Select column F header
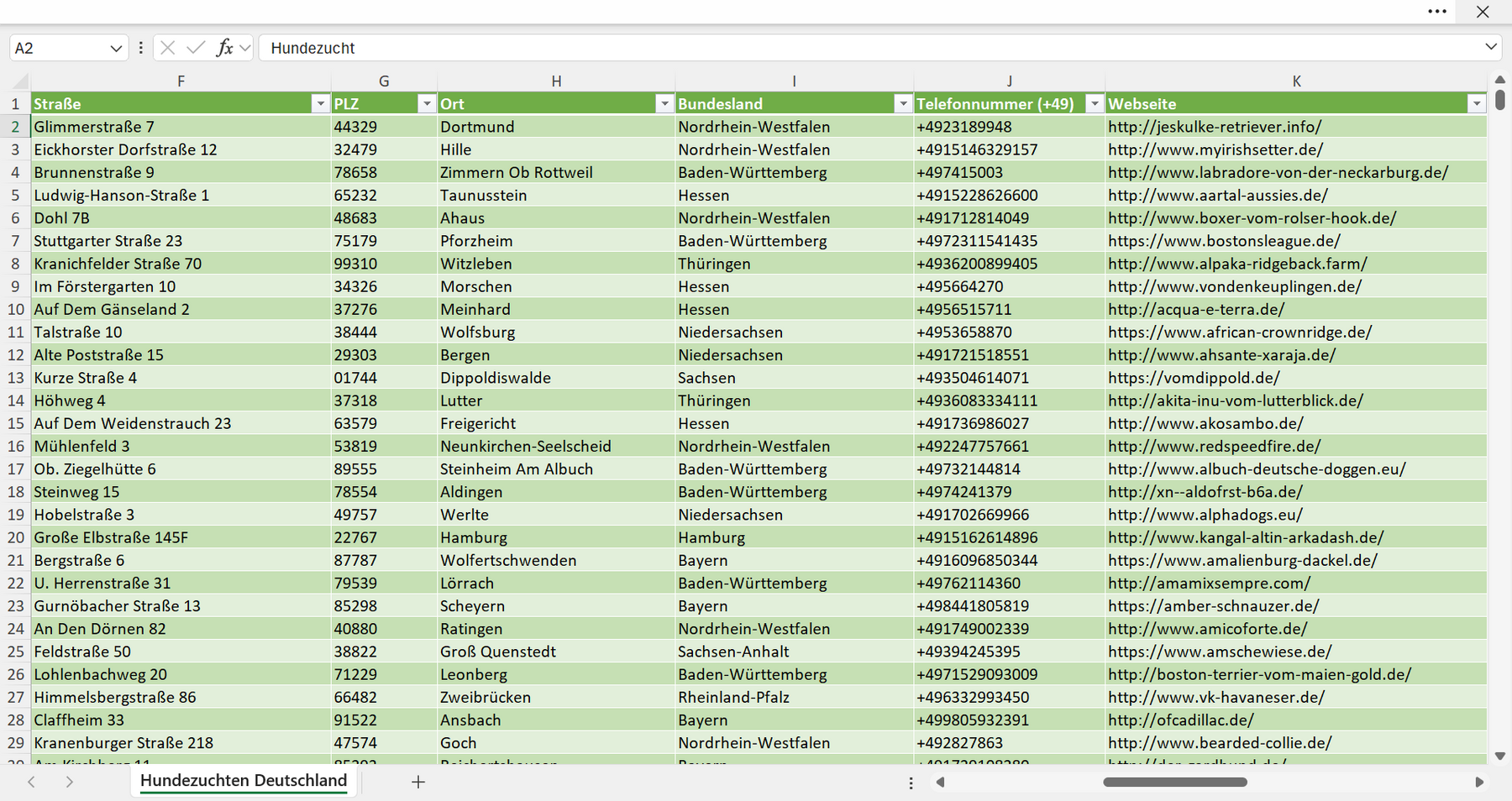 pos(181,81)
